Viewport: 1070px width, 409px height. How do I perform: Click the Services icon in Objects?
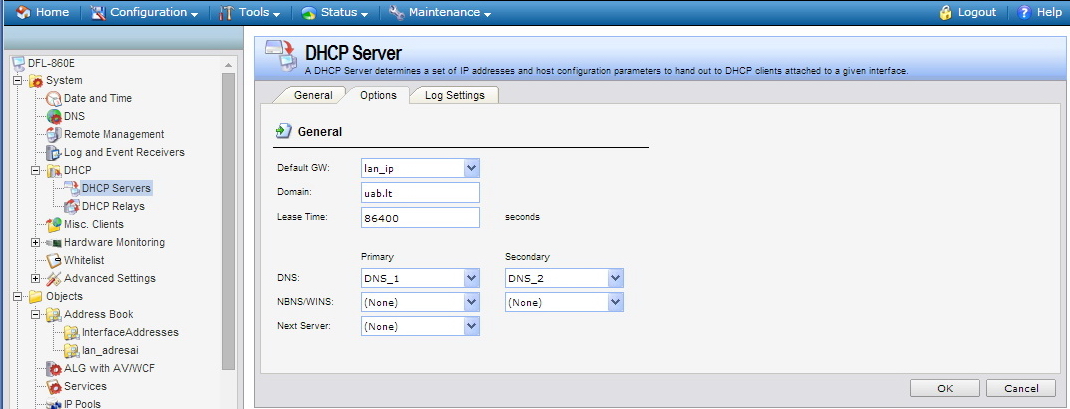(x=54, y=387)
